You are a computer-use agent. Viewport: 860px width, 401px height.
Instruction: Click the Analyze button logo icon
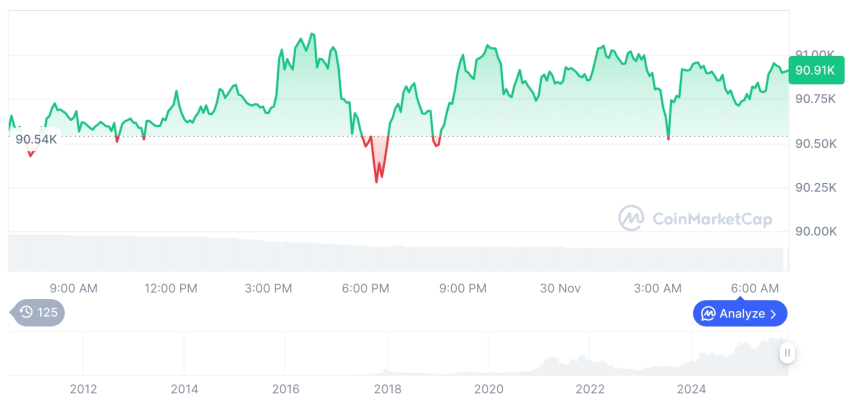pos(708,314)
